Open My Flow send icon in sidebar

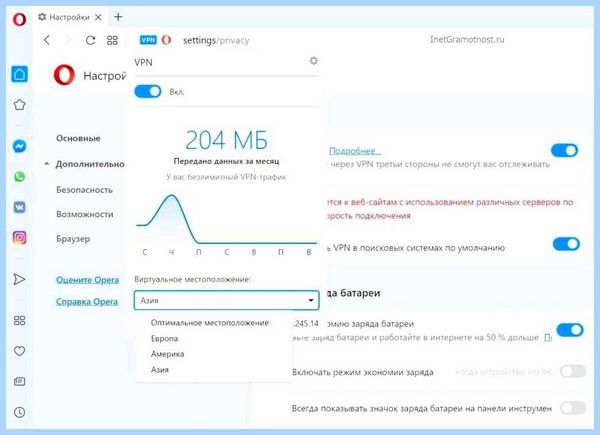[x=19, y=279]
